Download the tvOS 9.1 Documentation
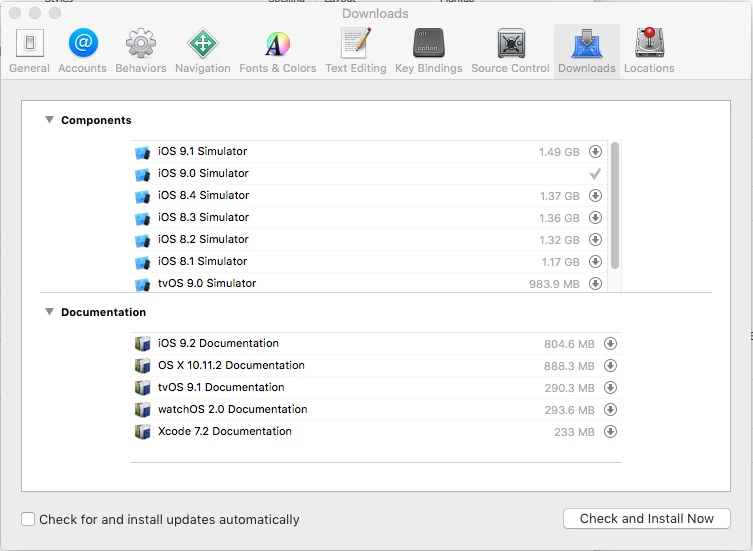The width and height of the screenshot is (753, 551). (x=610, y=388)
